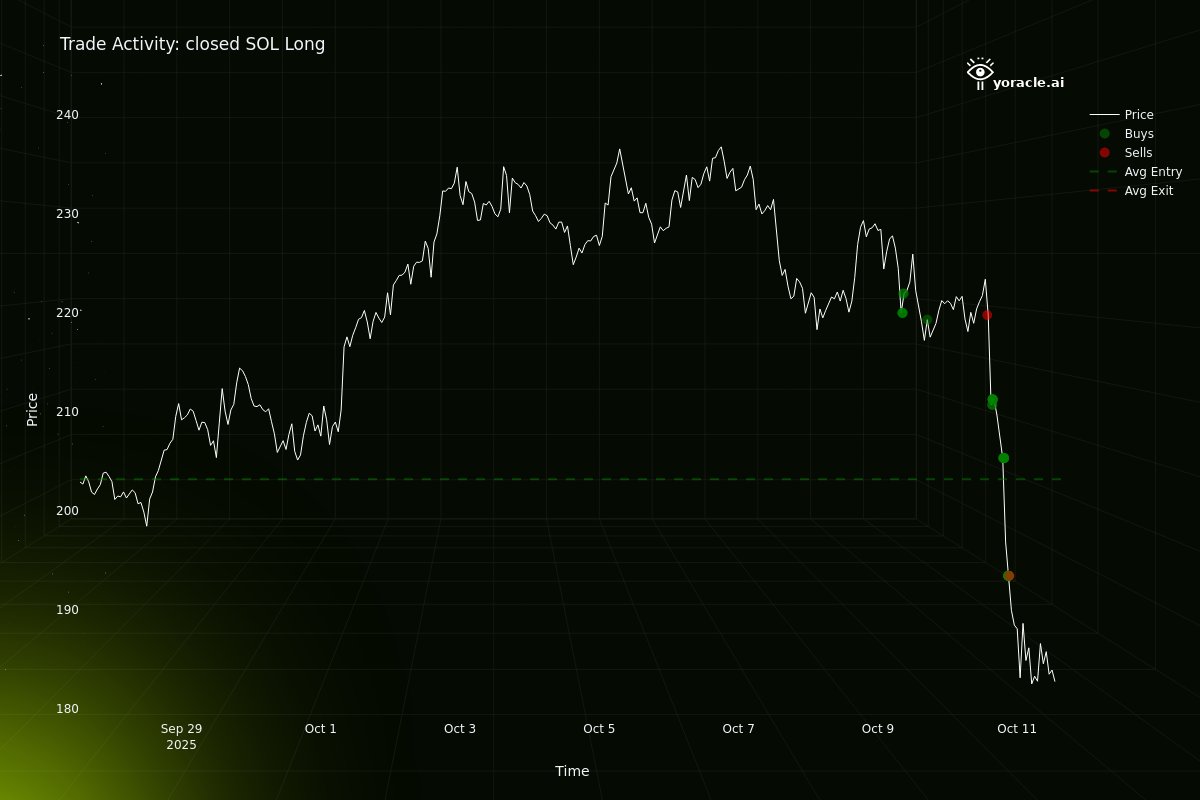This screenshot has width=1200, height=800.
Task: Click the green buy marker near 205
Action: (x=1003, y=458)
